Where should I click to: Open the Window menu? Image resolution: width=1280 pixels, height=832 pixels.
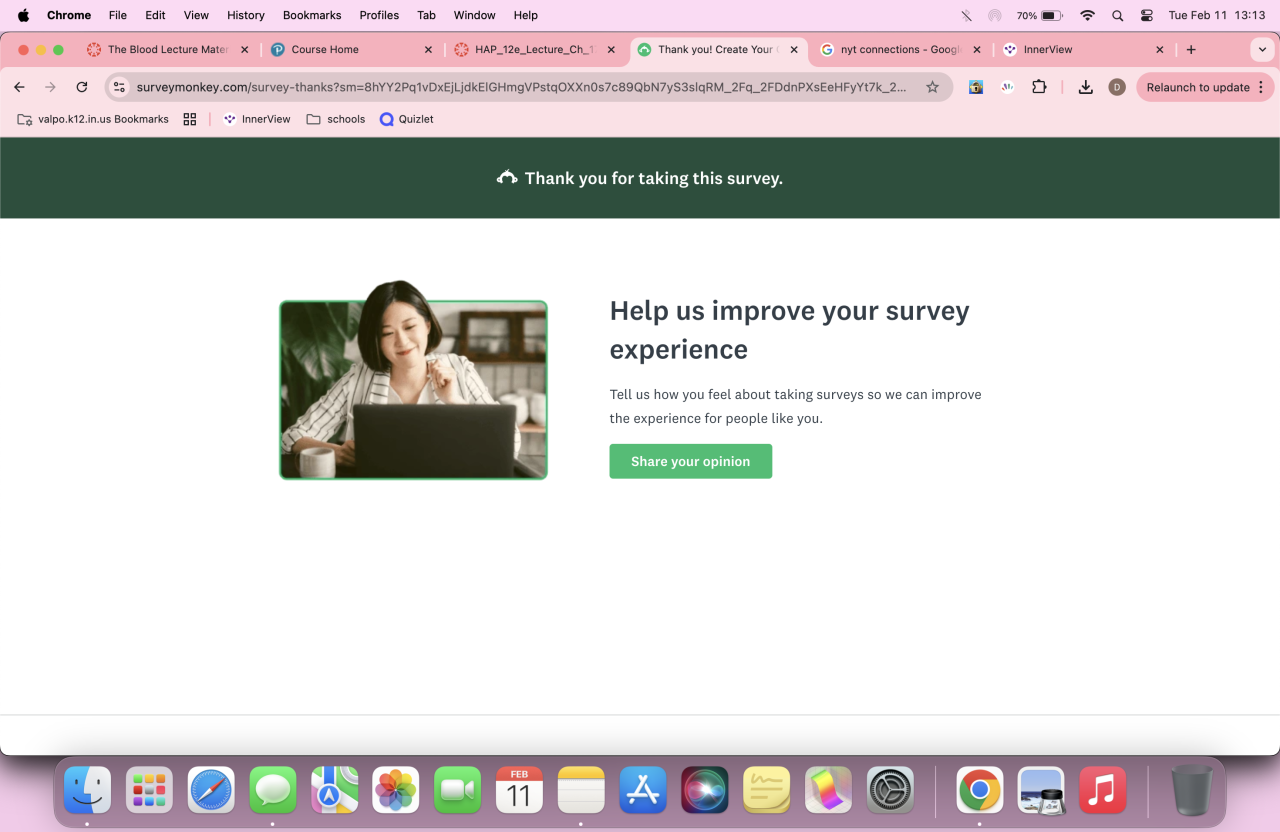click(x=474, y=15)
